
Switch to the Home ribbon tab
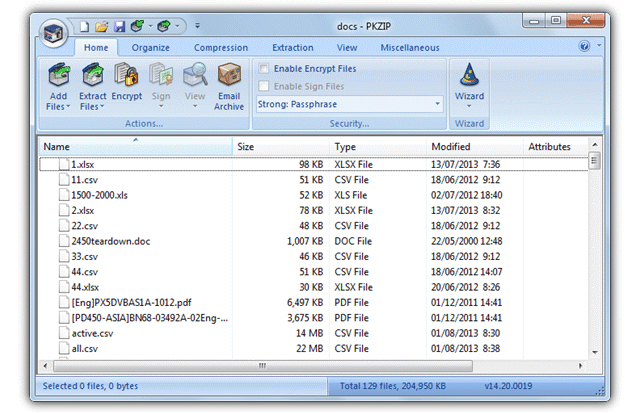click(96, 48)
